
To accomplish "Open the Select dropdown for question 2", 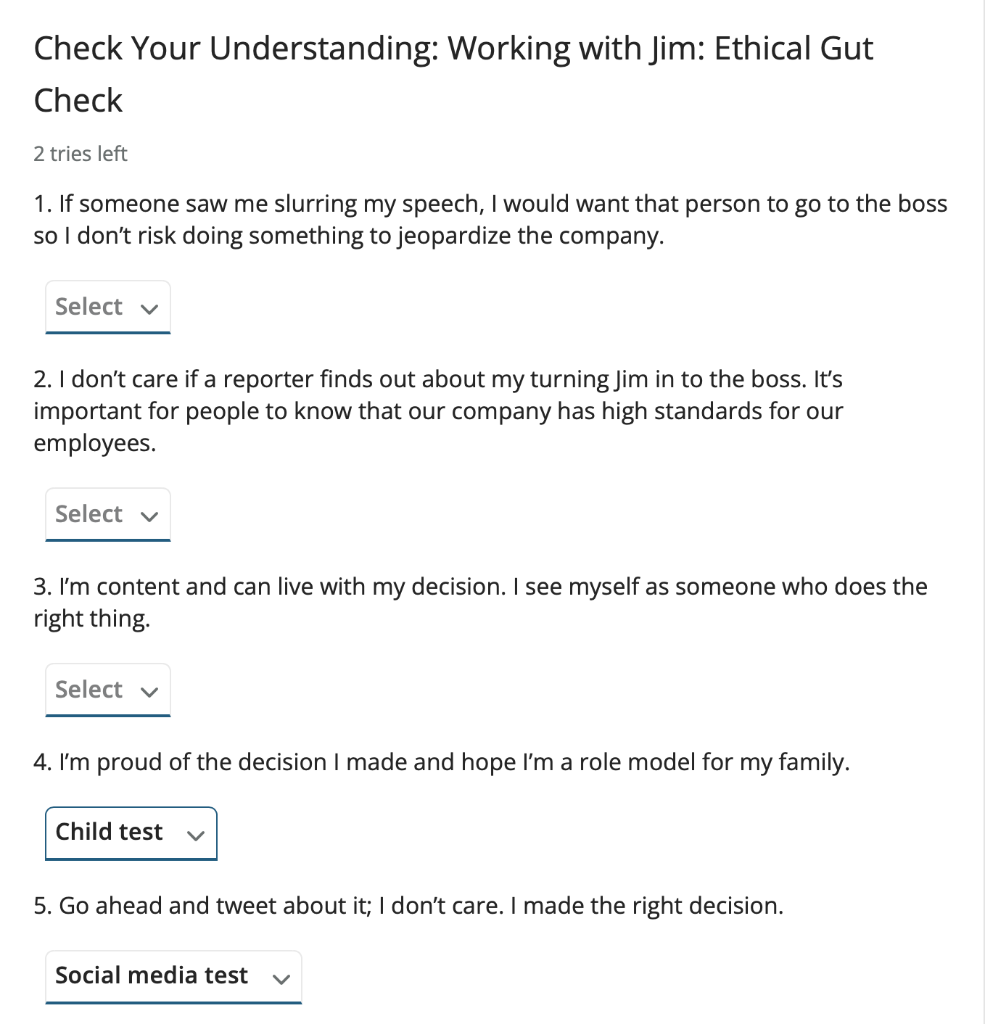I will tap(107, 513).
